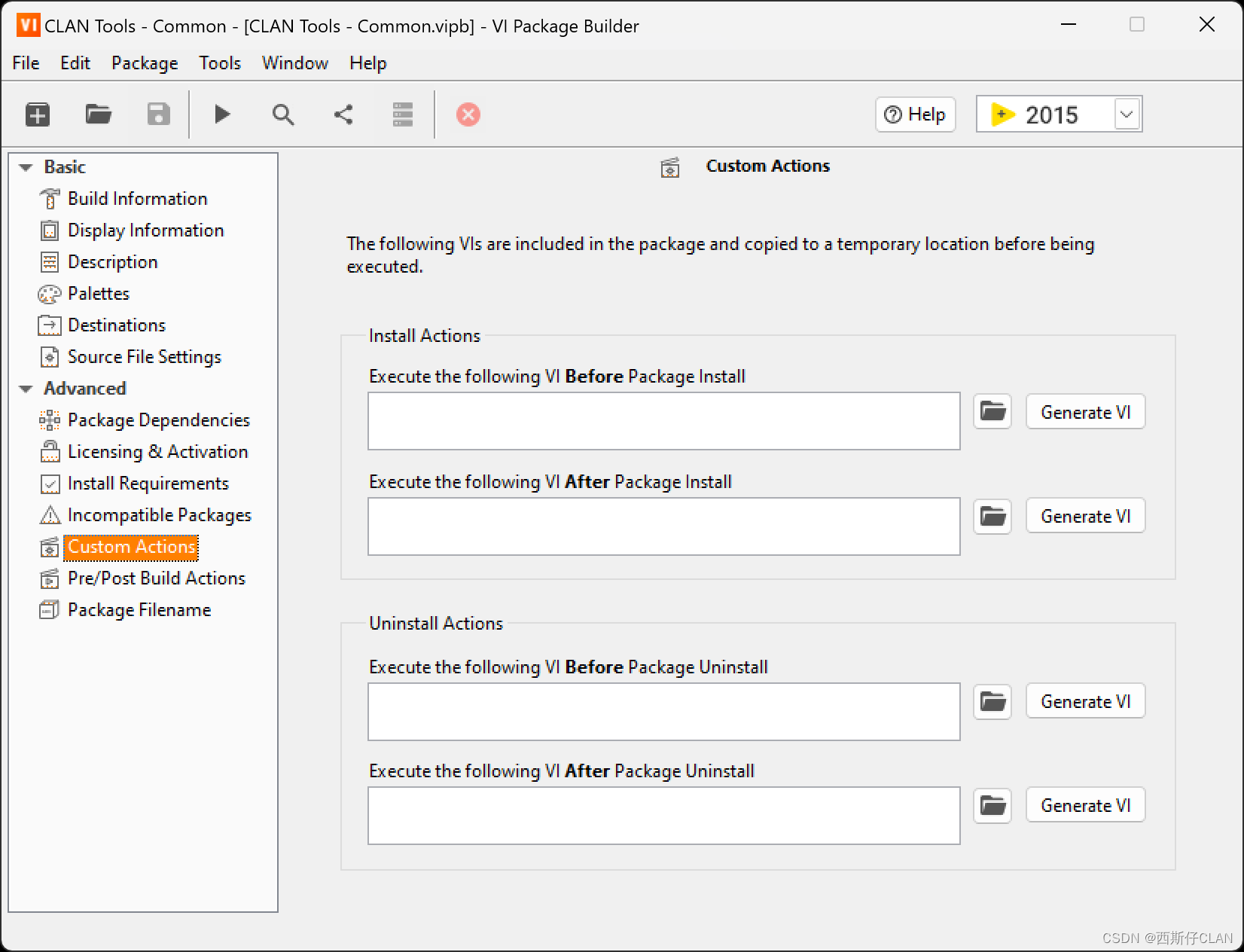Click the Before Package Uninstall path field
Screen dimensions: 1244x952
click(x=664, y=712)
